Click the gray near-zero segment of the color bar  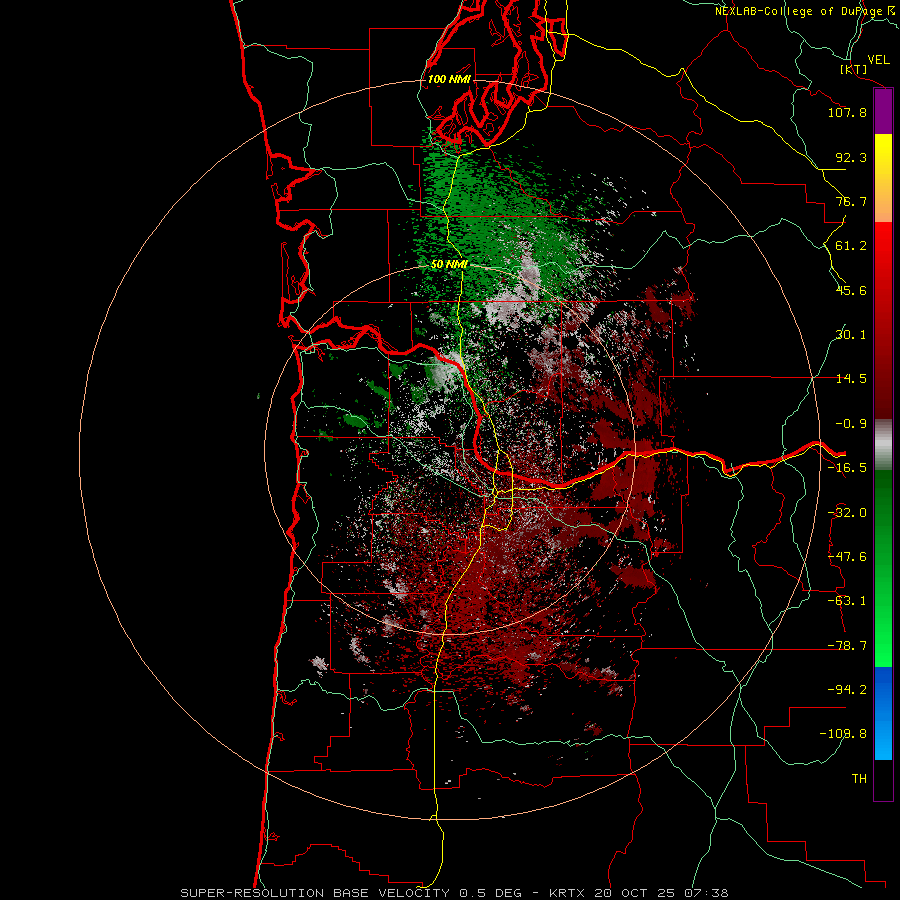pos(883,445)
